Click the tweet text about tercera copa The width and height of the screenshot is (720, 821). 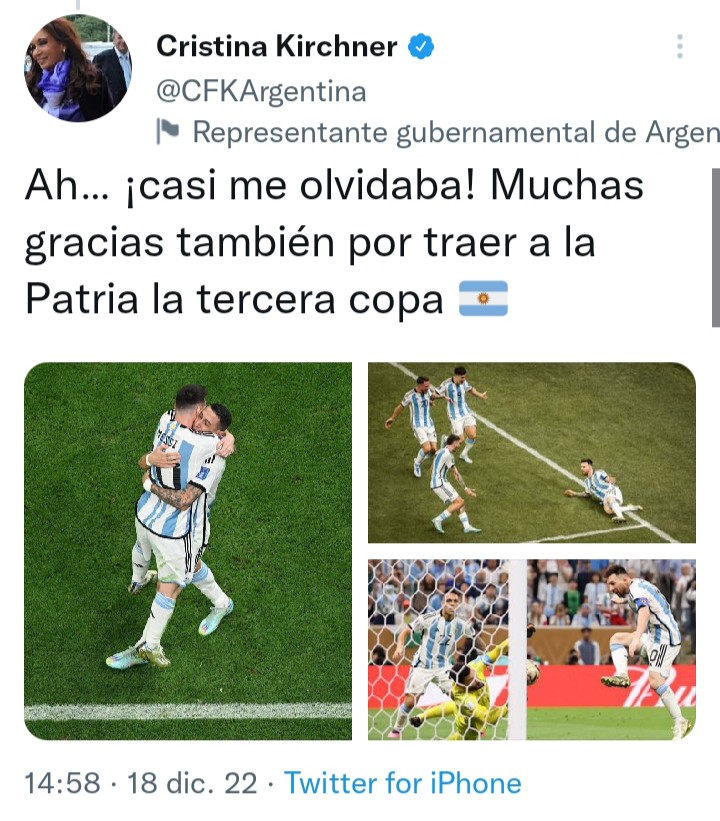[335, 242]
